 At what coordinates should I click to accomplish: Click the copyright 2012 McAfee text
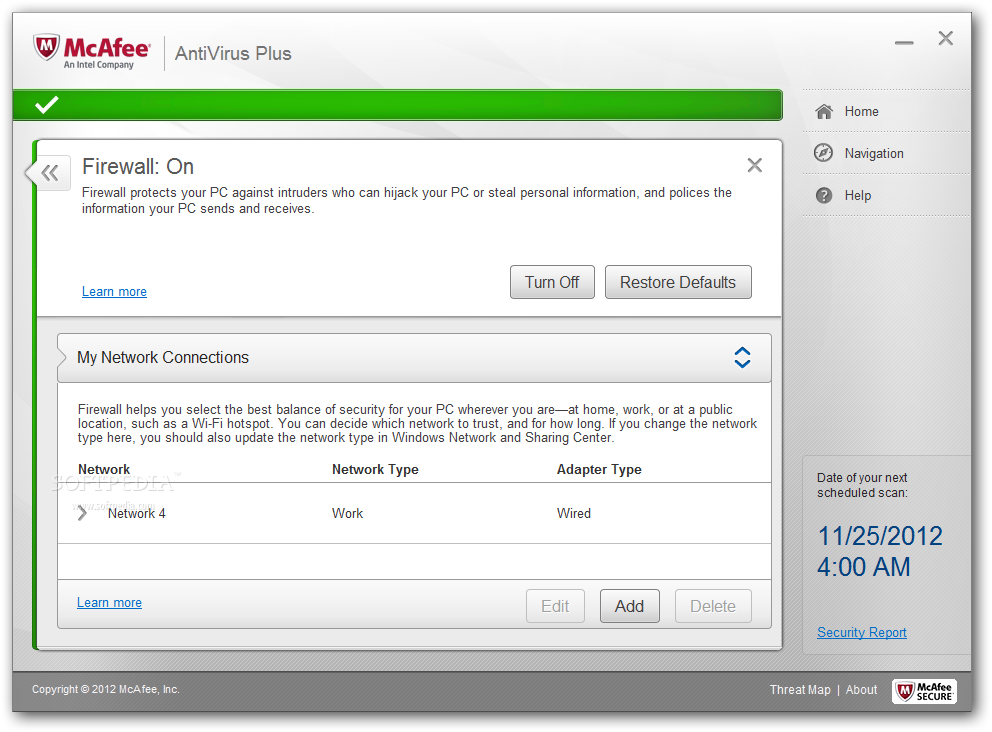click(106, 689)
